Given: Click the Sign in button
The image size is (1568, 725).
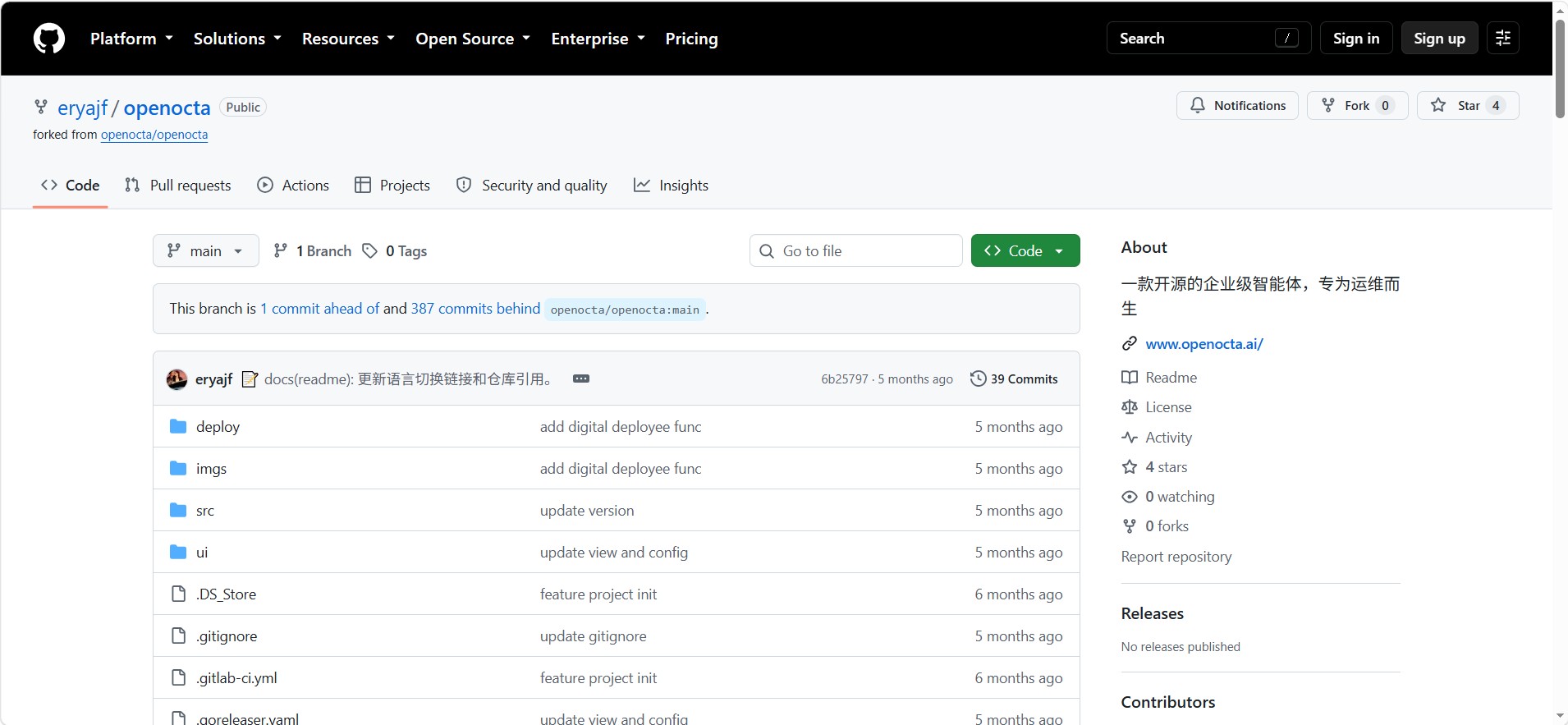Looking at the screenshot, I should (x=1356, y=38).
